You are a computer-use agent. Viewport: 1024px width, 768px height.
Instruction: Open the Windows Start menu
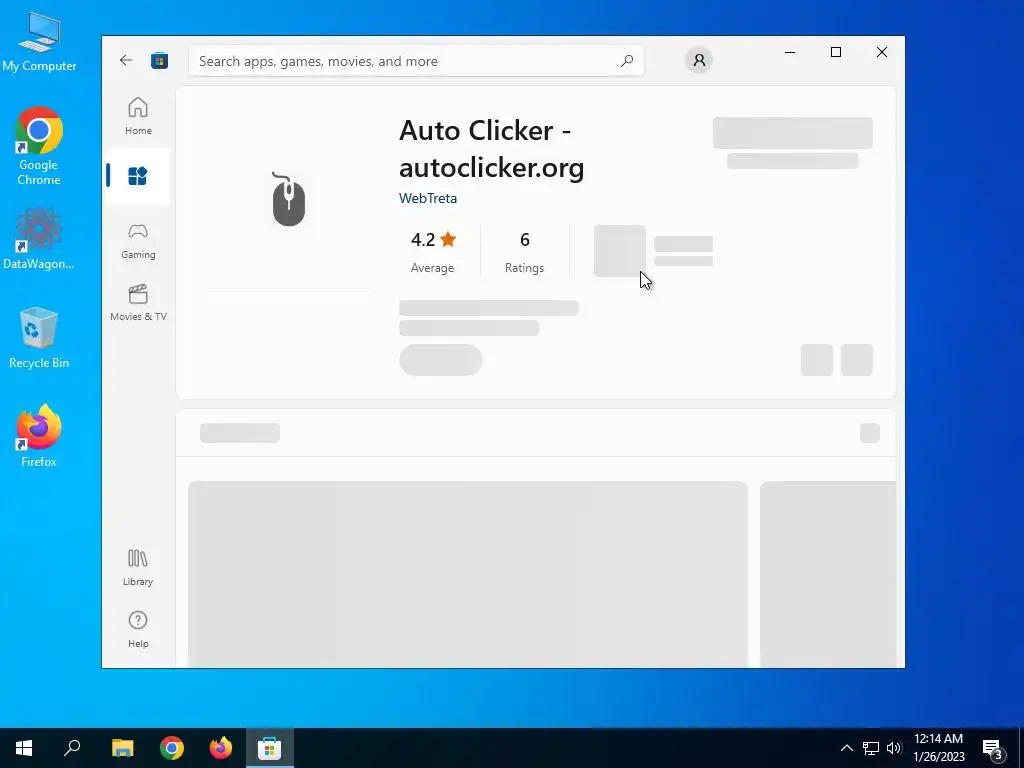coord(24,748)
